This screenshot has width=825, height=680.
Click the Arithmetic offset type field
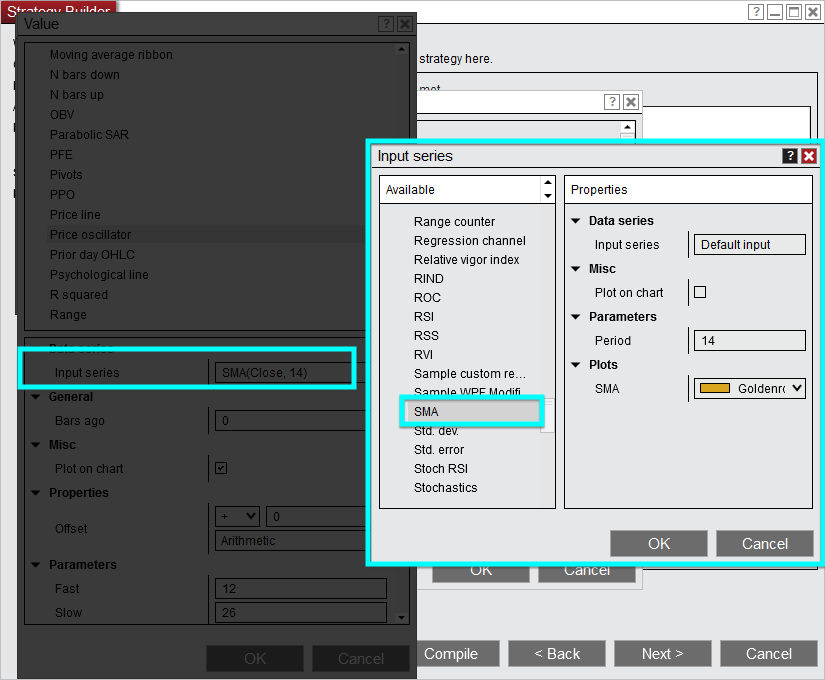tap(290, 541)
